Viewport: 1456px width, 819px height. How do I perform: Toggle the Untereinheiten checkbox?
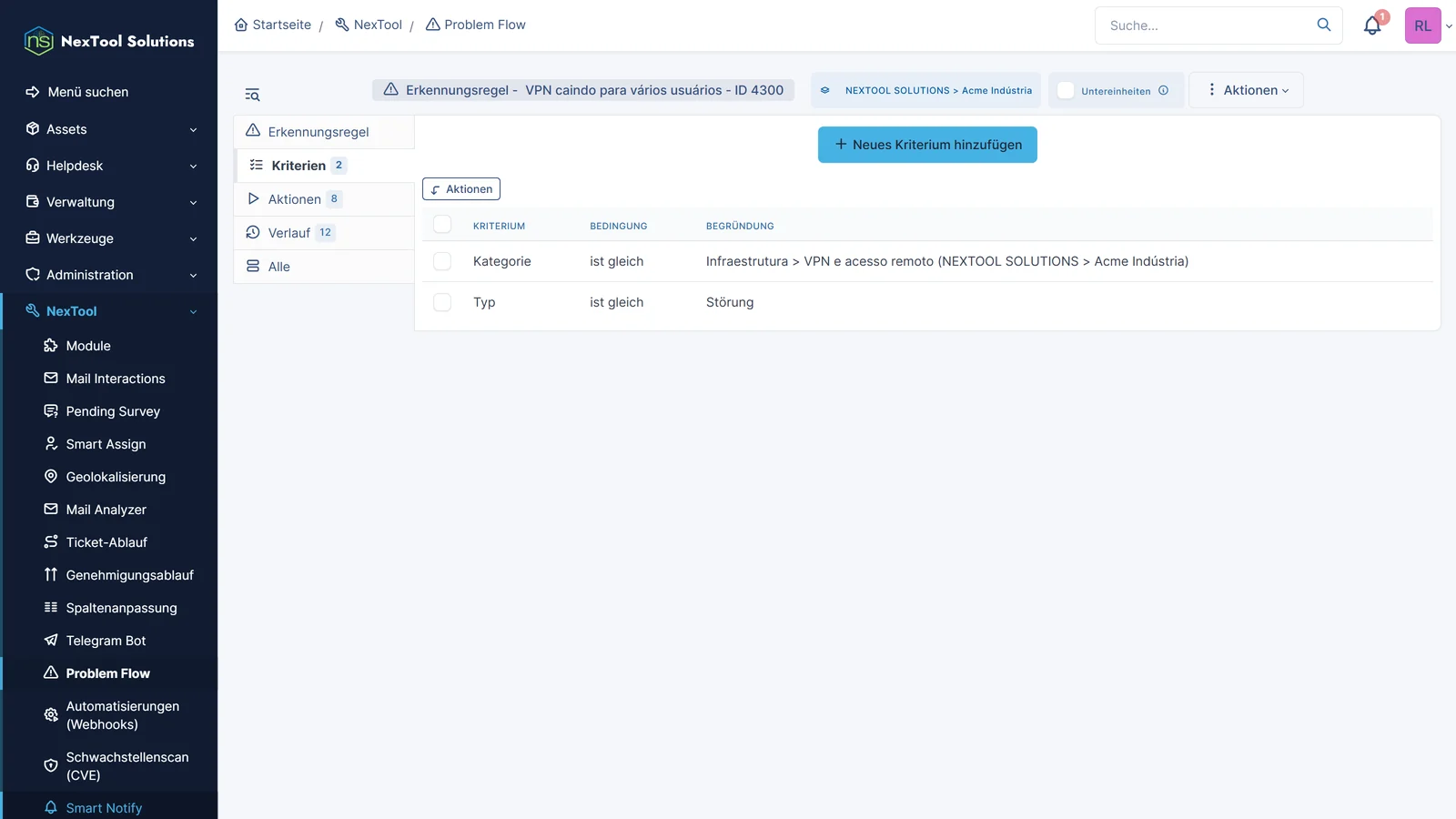coord(1066,90)
